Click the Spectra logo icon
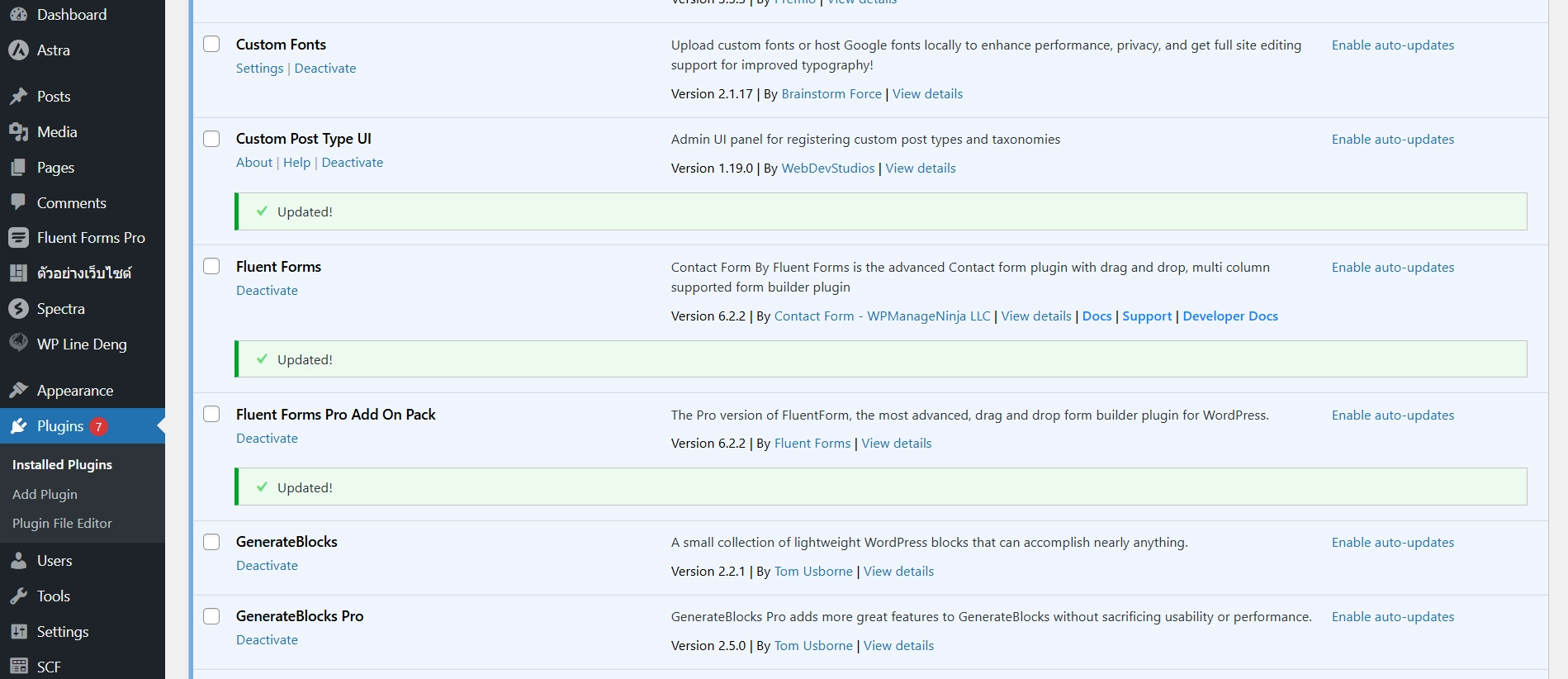 point(18,309)
